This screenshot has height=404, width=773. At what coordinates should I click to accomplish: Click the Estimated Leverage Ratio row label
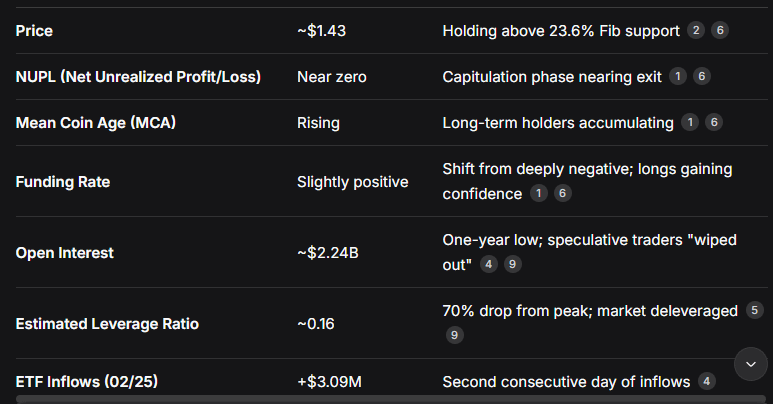tap(107, 324)
